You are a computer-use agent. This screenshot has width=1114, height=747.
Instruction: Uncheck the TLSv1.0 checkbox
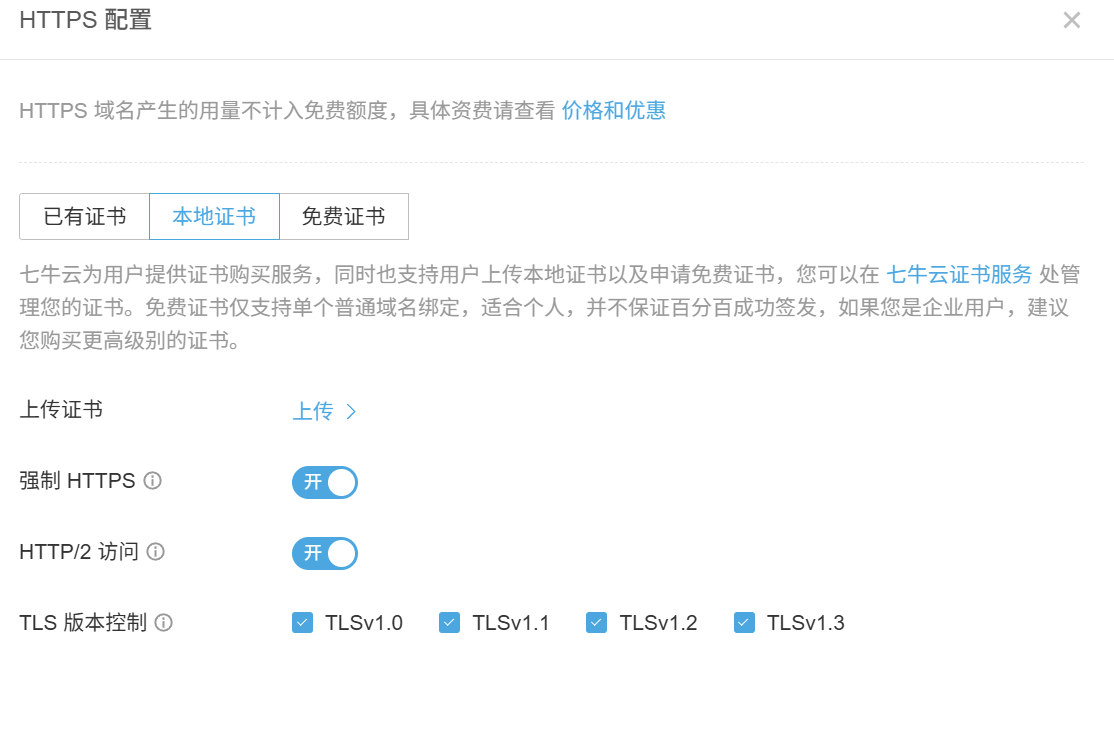pyautogui.click(x=302, y=623)
